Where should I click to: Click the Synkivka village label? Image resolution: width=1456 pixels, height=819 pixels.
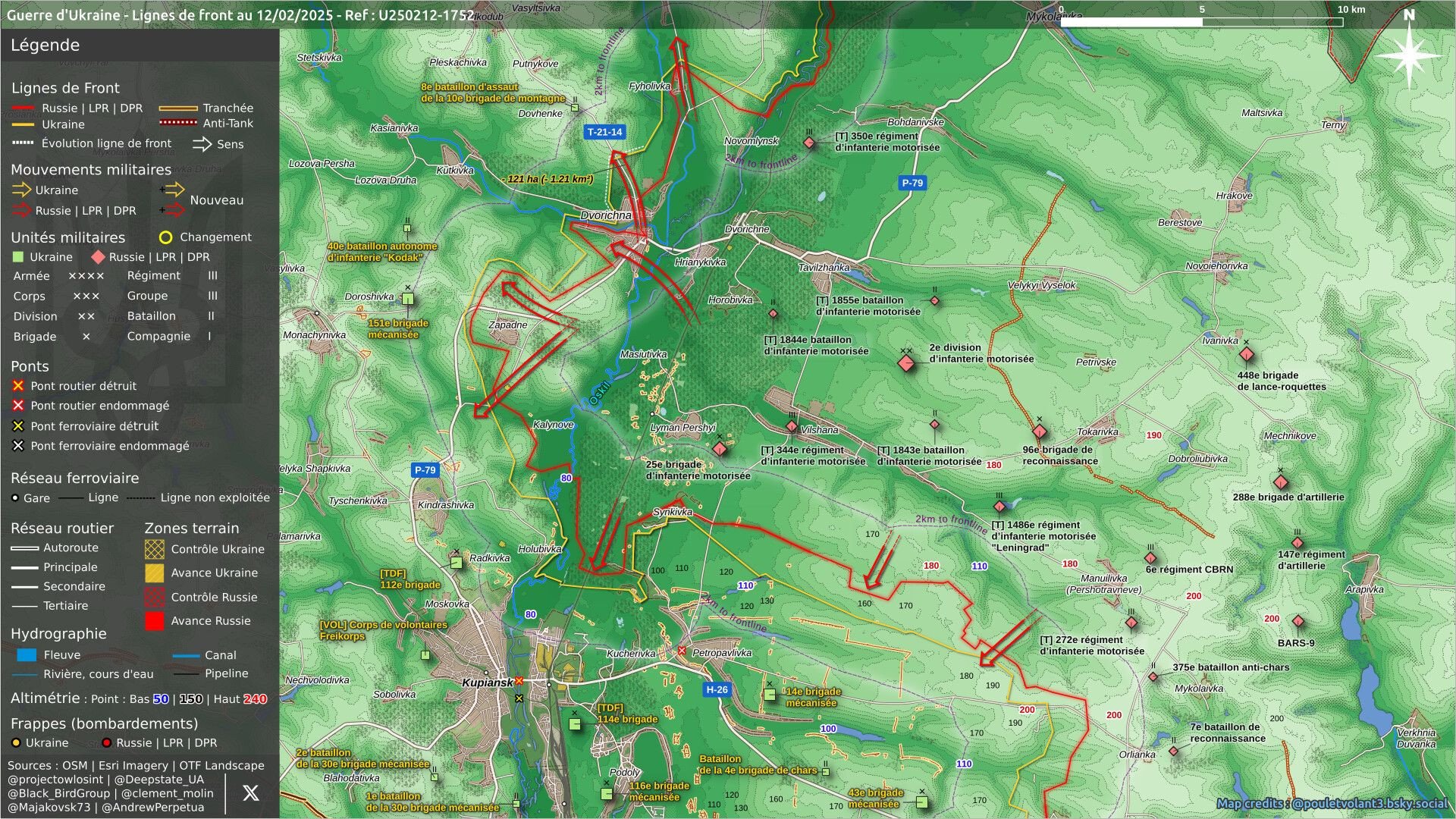673,512
